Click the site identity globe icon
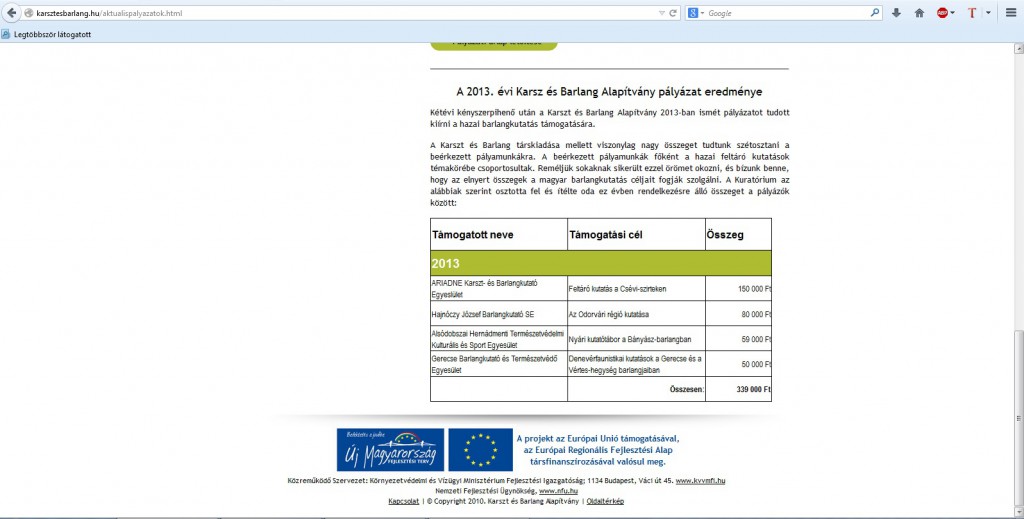Image resolution: width=1024 pixels, height=519 pixels. click(x=30, y=13)
